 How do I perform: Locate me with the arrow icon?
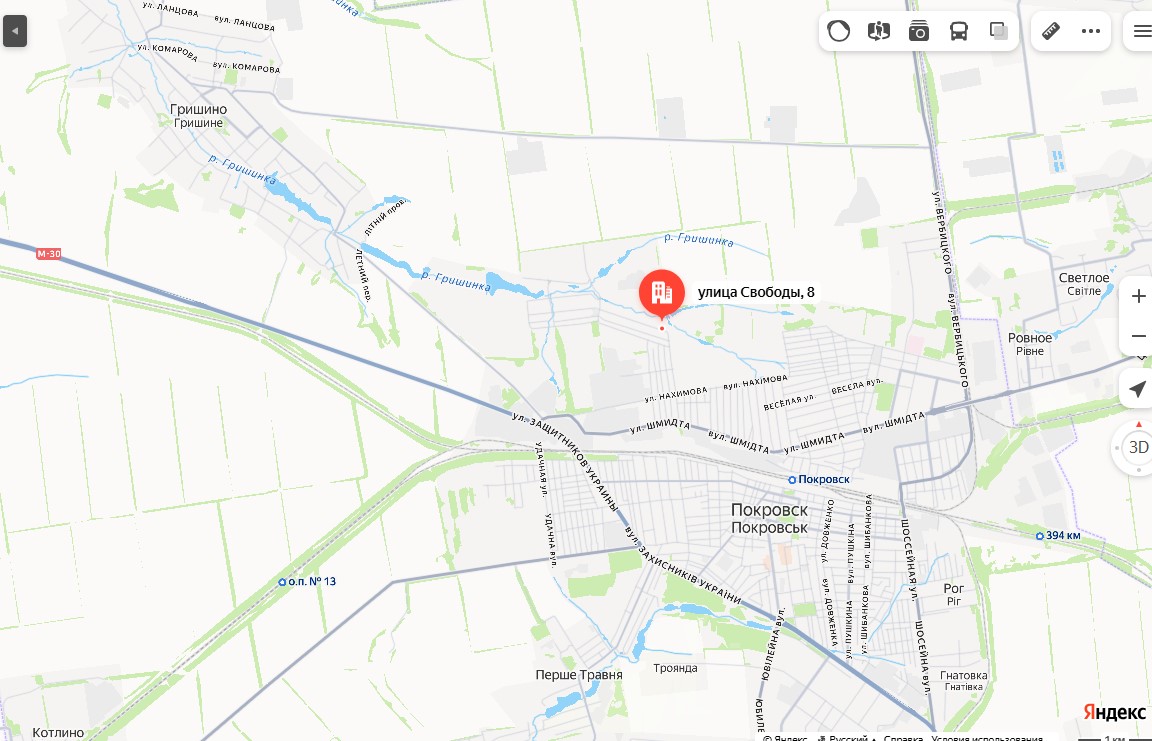pyautogui.click(x=1137, y=389)
